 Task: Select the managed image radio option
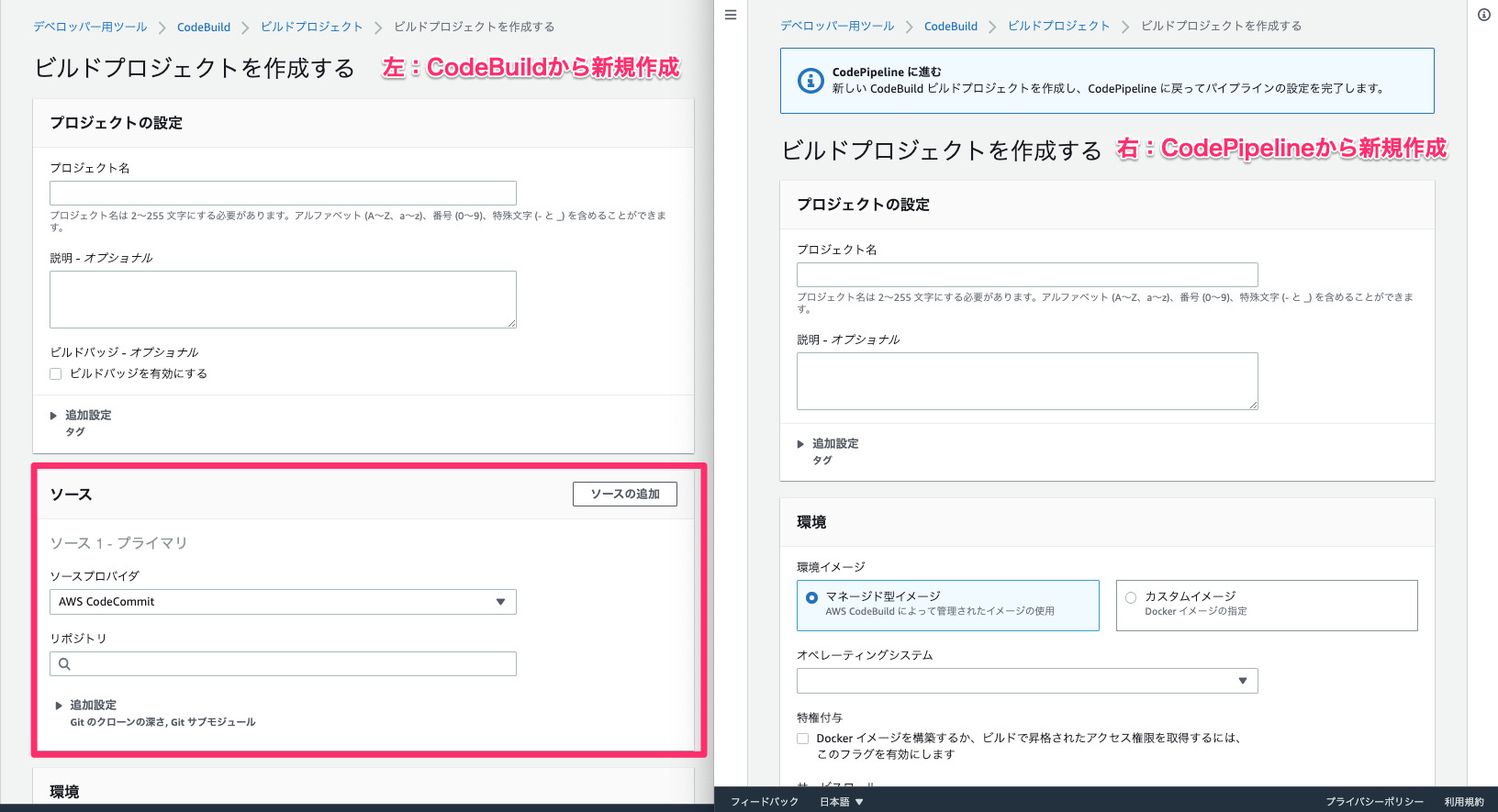point(811,597)
